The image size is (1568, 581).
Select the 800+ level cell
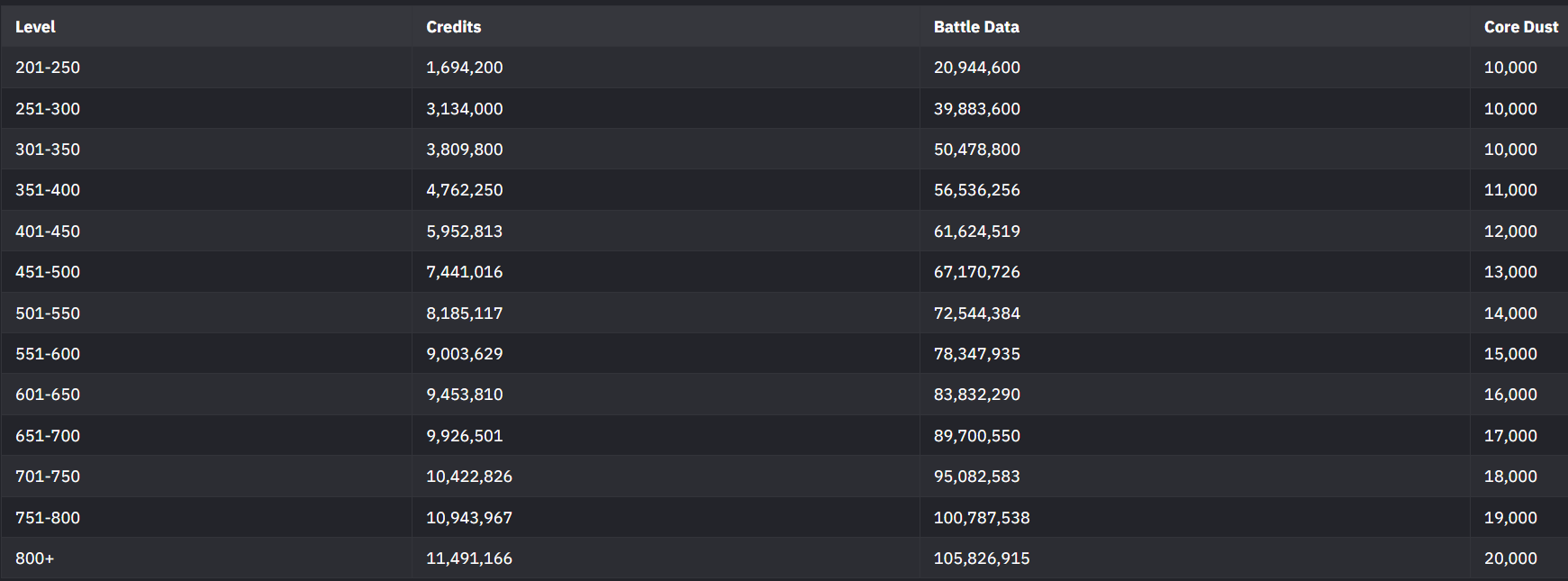tap(34, 558)
